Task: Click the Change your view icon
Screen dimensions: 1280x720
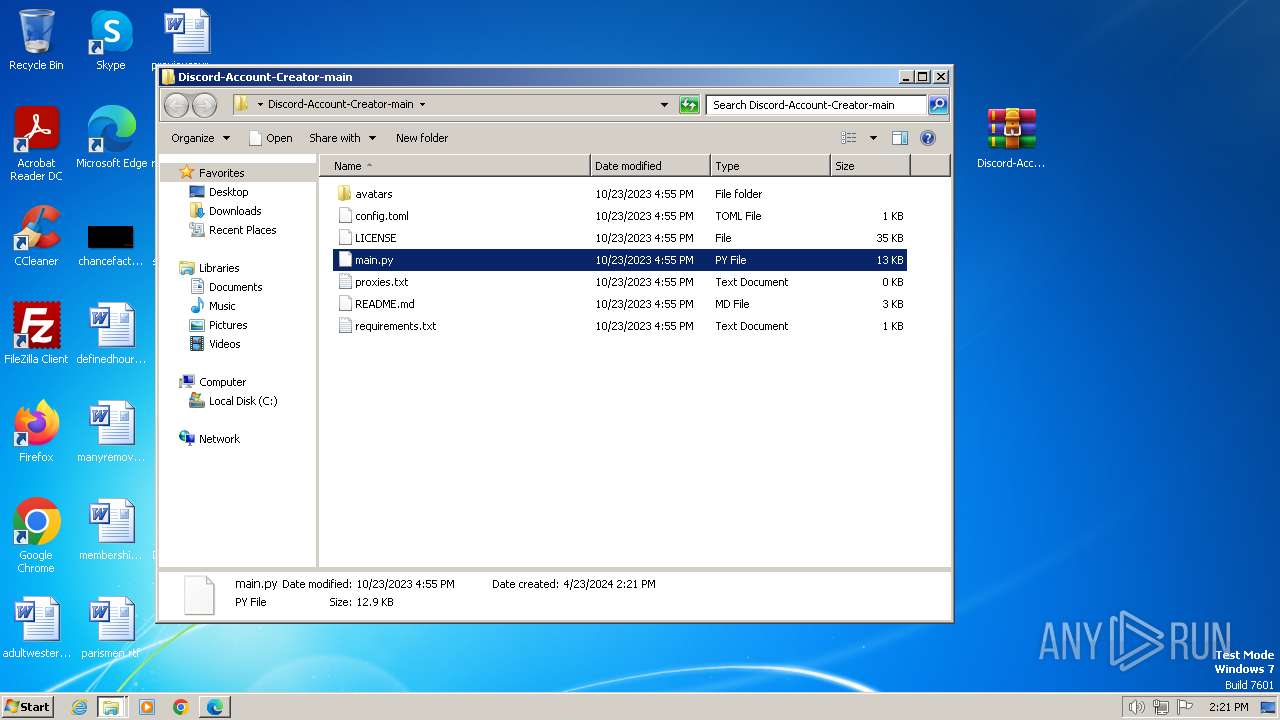Action: 849,138
